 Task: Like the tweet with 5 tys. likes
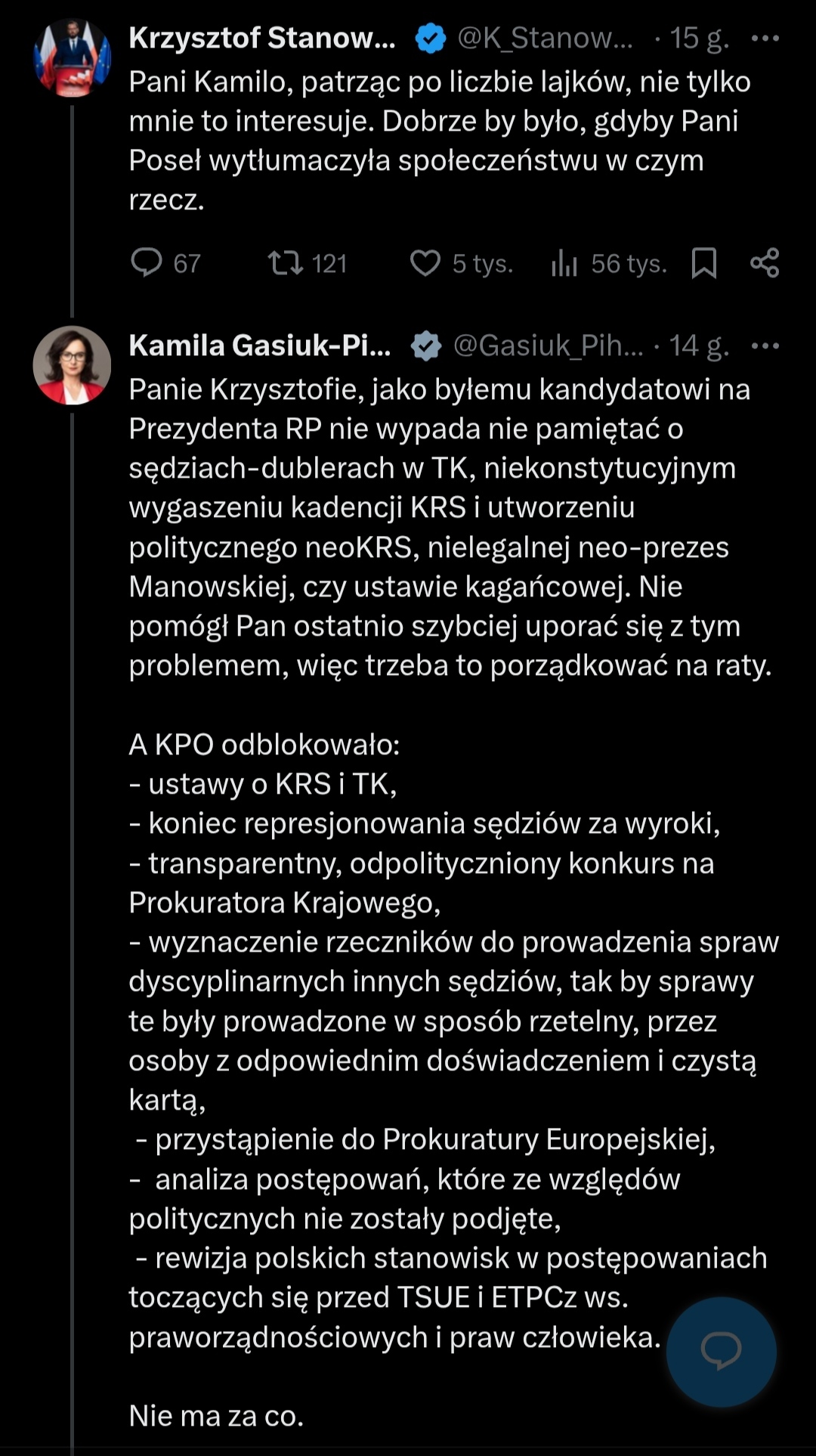click(x=425, y=263)
